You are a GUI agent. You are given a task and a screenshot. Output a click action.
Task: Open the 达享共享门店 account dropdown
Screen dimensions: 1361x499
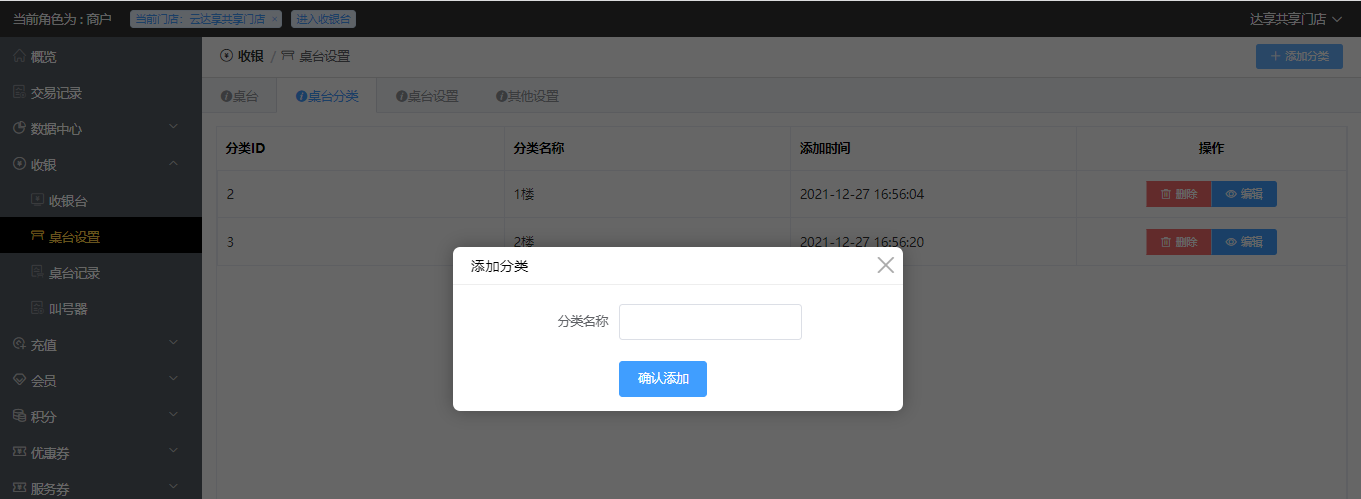[x=1296, y=19]
